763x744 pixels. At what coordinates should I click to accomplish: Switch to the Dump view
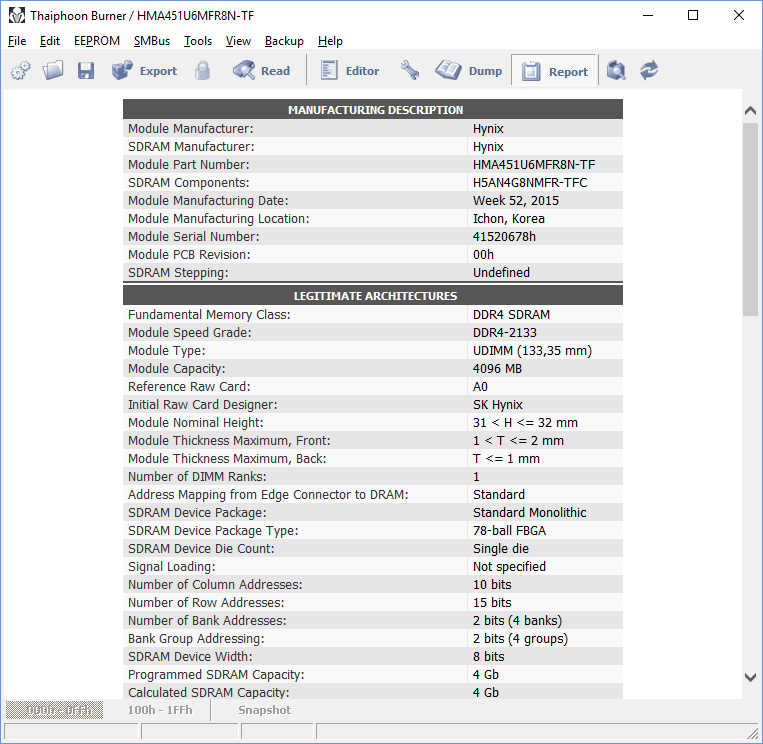click(x=469, y=71)
